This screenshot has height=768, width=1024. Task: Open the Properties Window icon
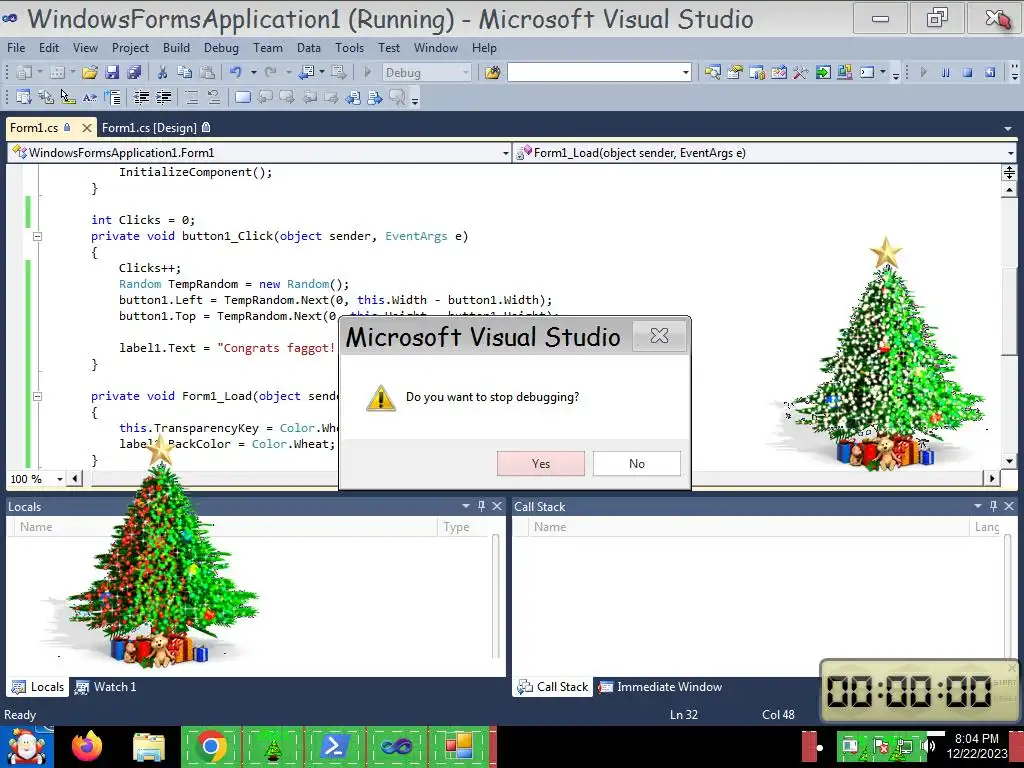[x=735, y=72]
